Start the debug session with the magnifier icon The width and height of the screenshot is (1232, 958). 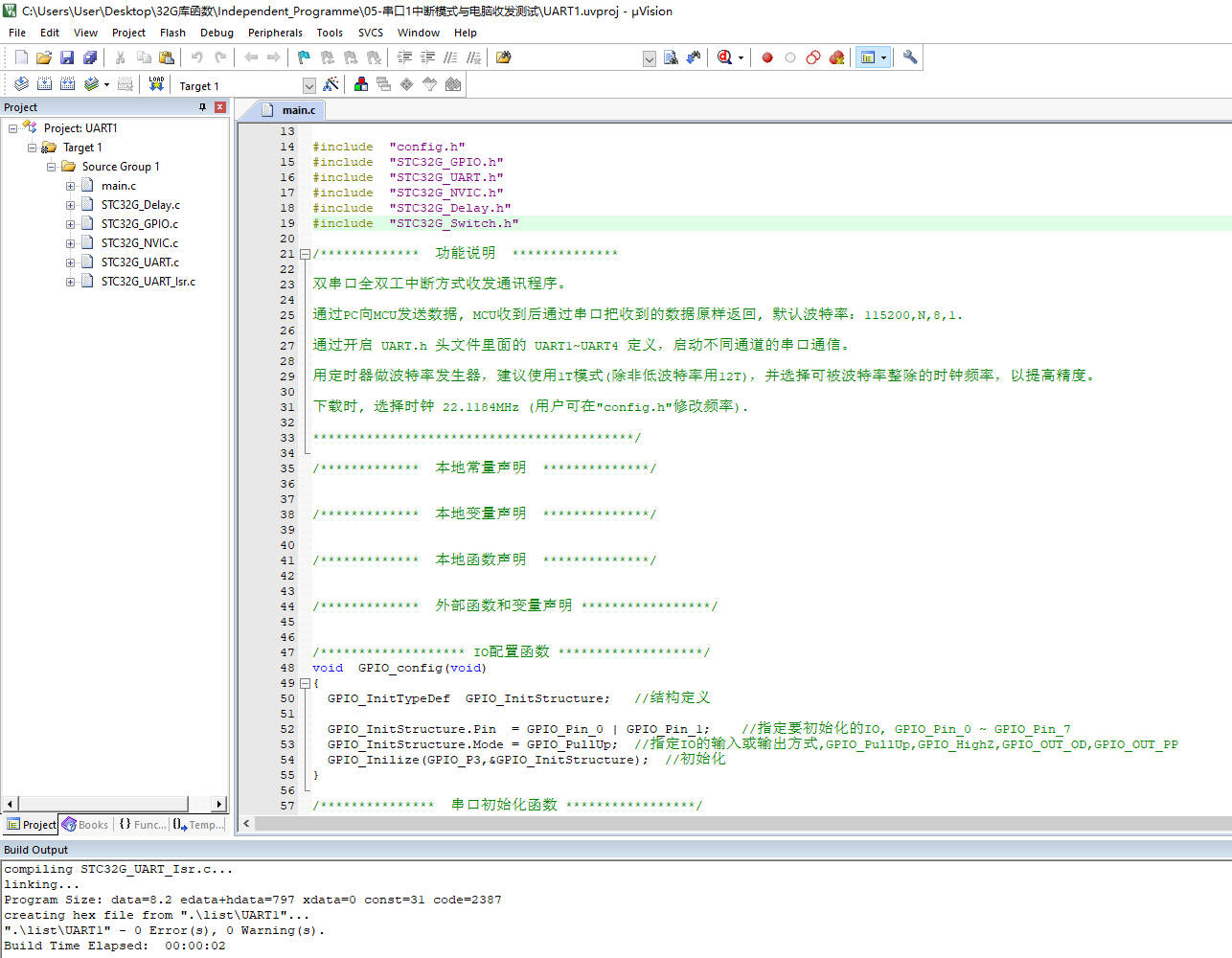click(725, 57)
